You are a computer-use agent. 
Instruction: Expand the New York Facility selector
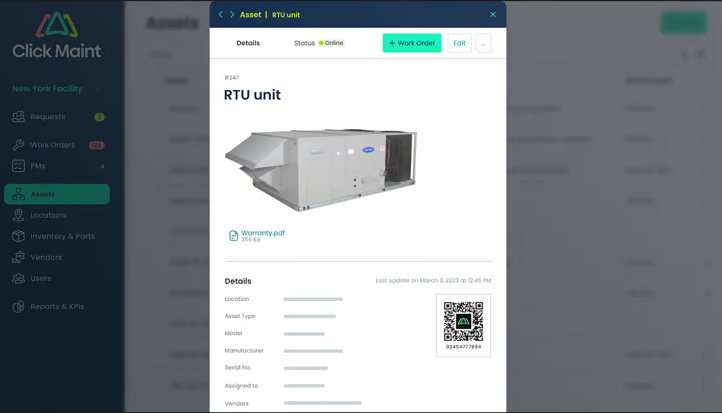tap(97, 89)
